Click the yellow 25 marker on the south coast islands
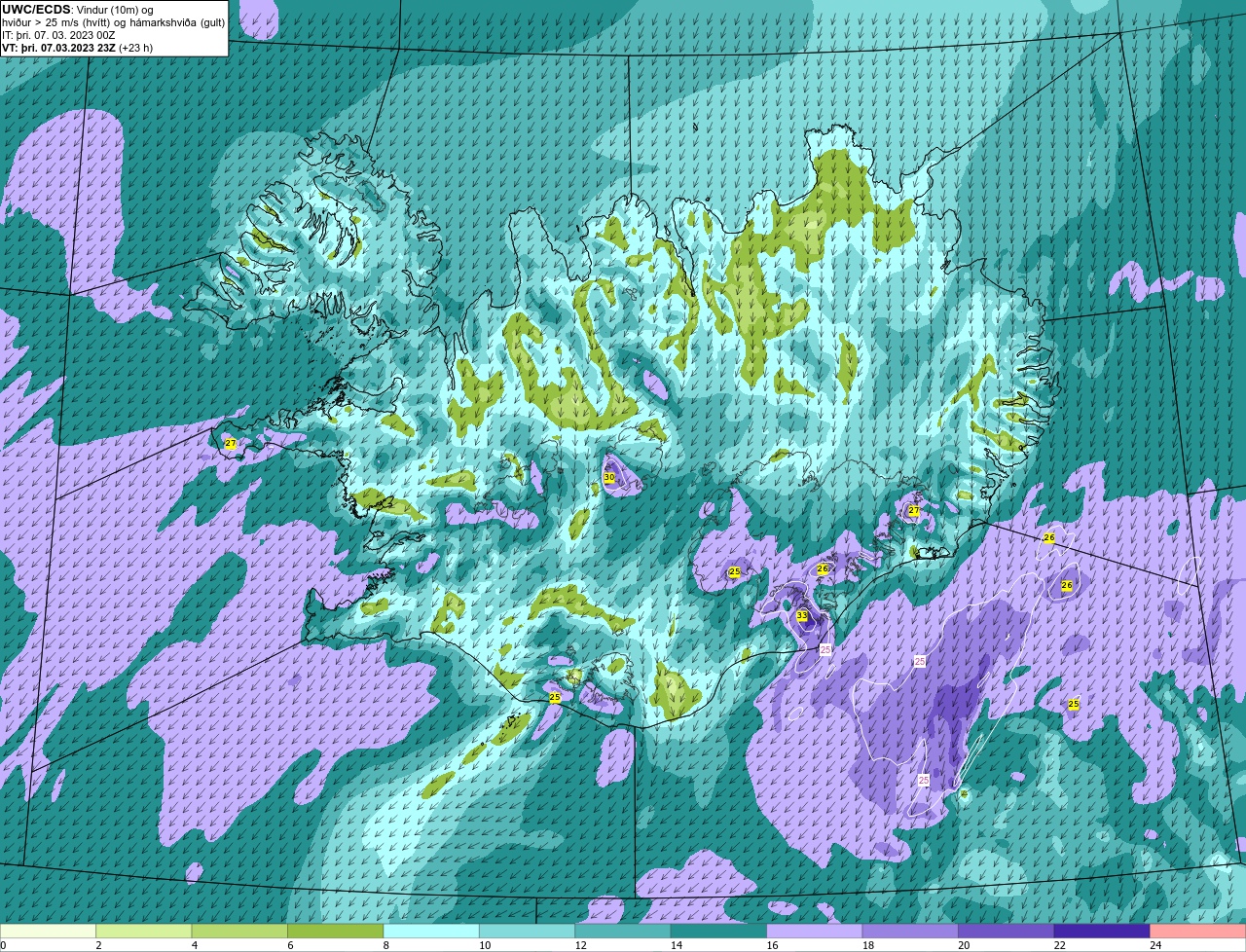 (555, 697)
